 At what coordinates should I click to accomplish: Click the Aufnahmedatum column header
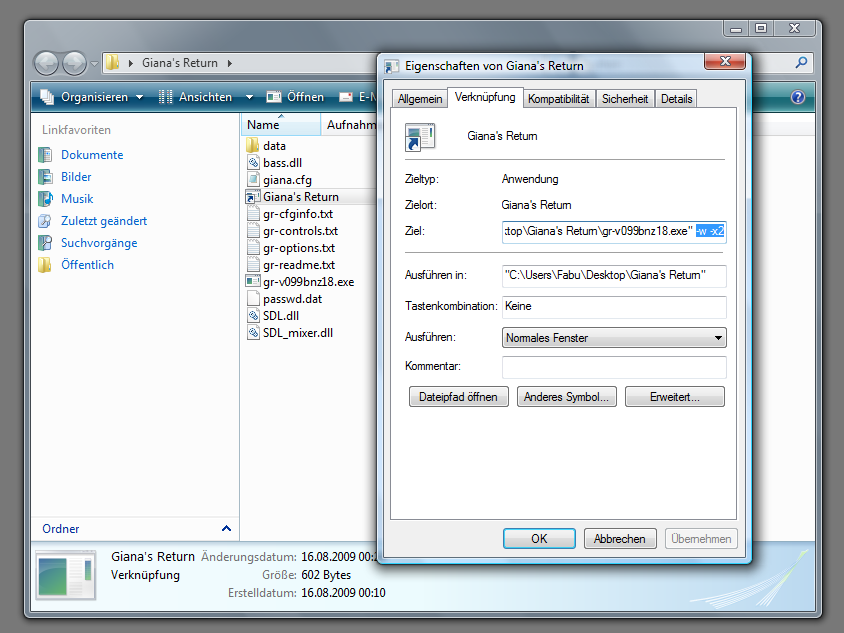click(x=350, y=125)
